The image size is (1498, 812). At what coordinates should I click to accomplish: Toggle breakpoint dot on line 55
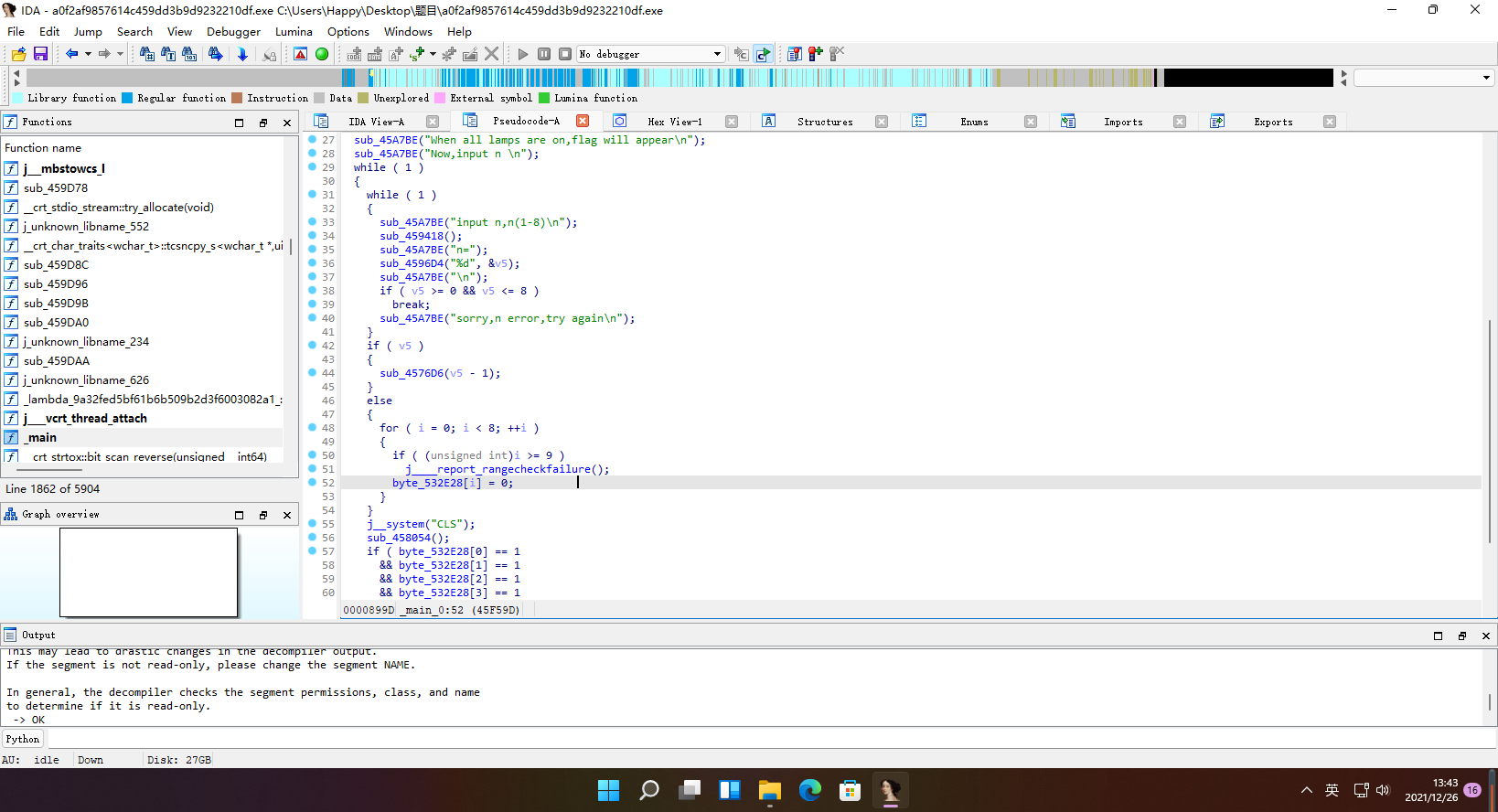click(312, 523)
